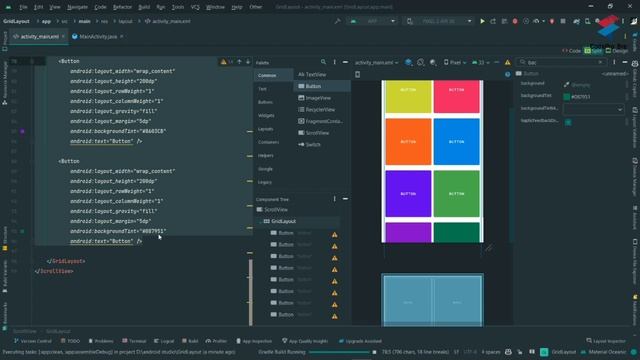Select the Widgets palette category
Screen dimensions: 640x360
266,116
